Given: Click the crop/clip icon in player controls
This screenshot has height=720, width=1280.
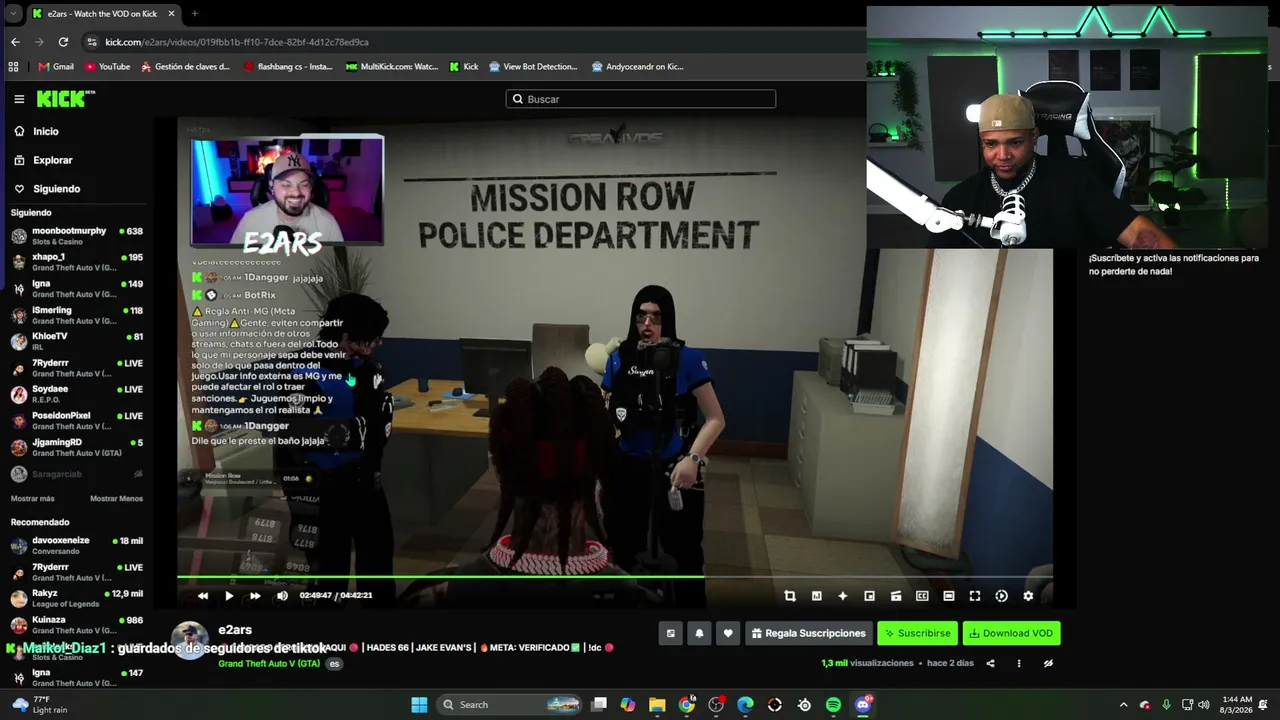Looking at the screenshot, I should point(790,596).
